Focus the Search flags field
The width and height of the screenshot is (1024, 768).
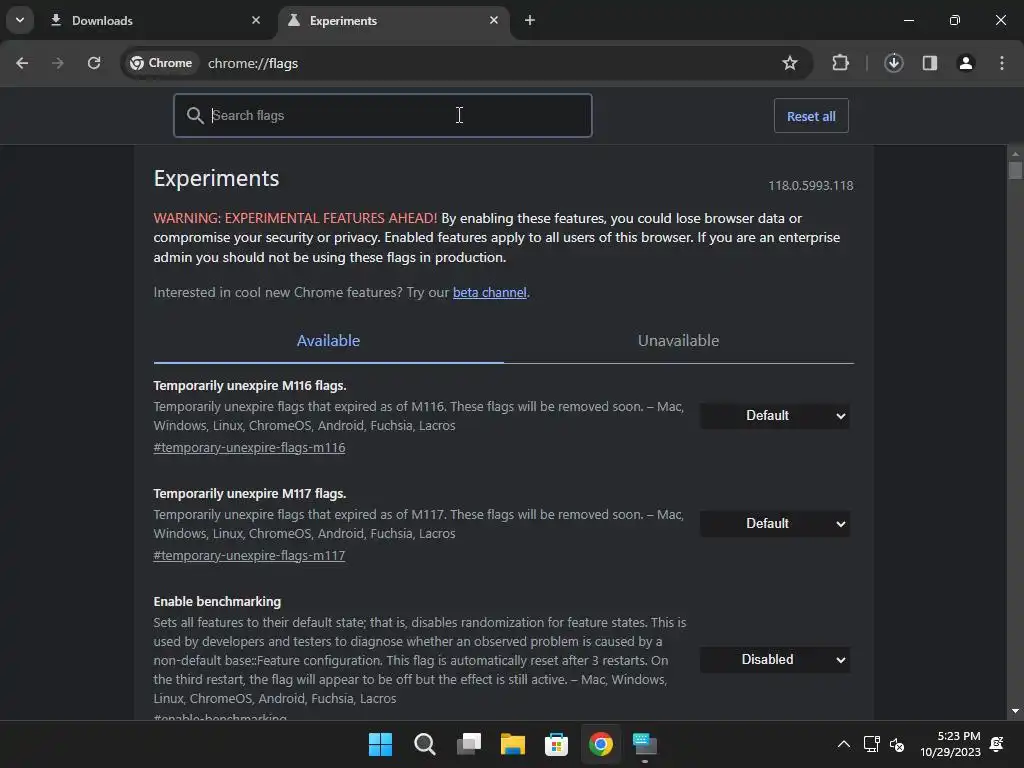[383, 116]
